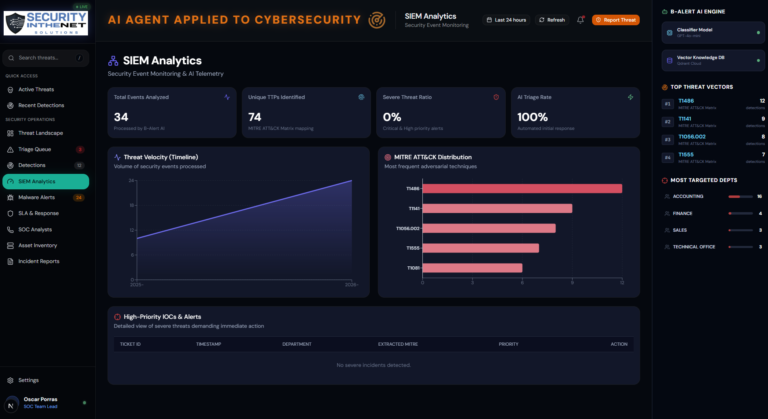Click the T1486 link in Top Threat Vectors

coord(686,101)
